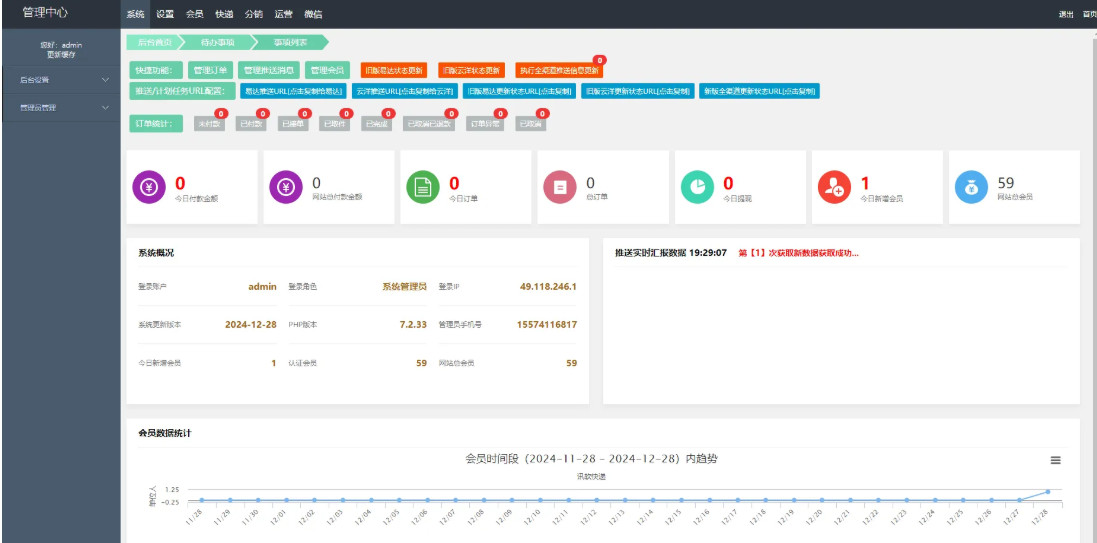This screenshot has height=543, width=1097.
Task: Click the red add-user icon for 今日新增会员
Action: tap(834, 187)
